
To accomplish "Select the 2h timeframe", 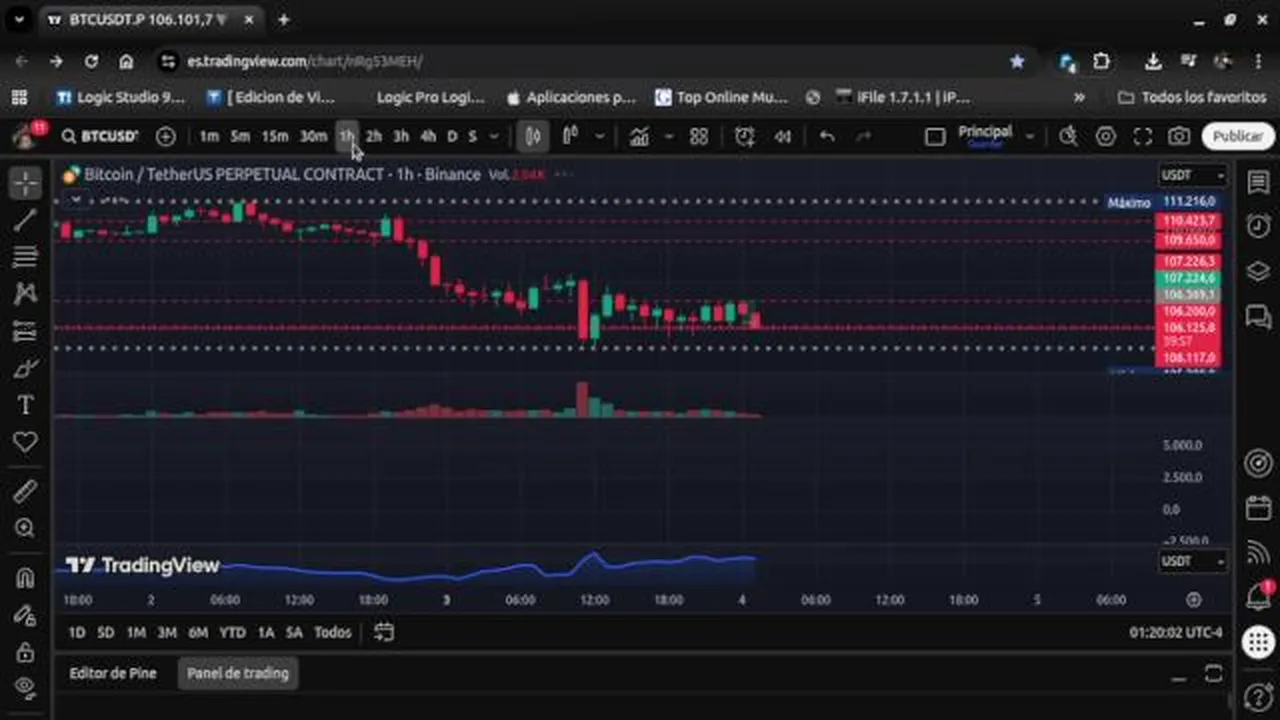I will coord(373,136).
